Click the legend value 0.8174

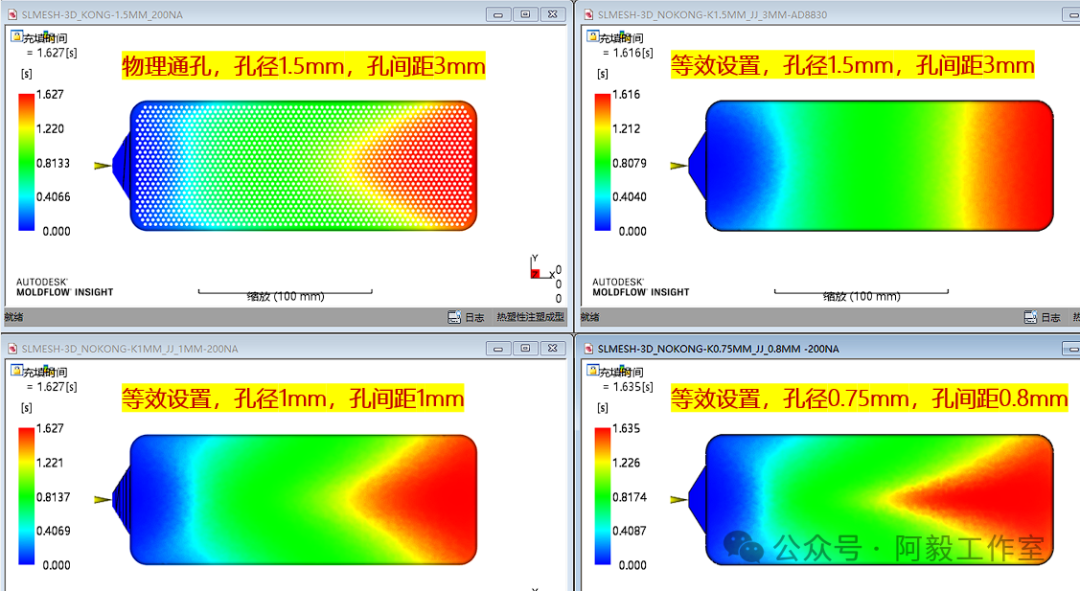point(630,497)
